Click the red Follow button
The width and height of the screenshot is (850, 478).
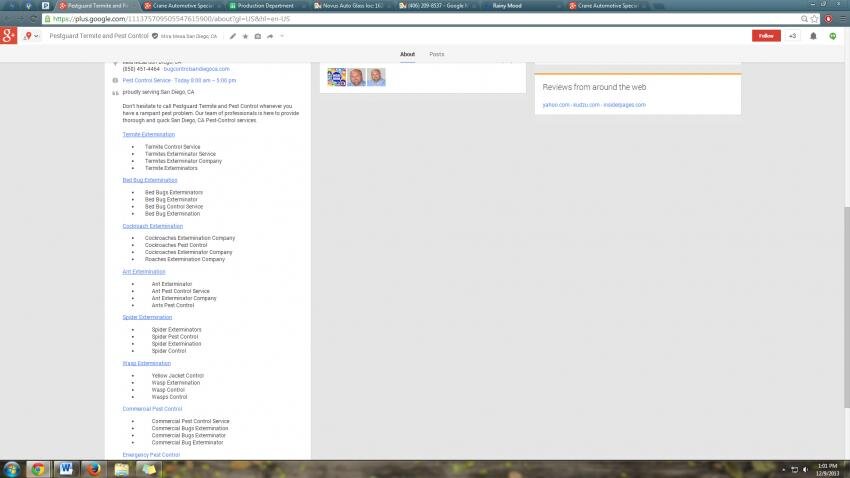click(x=766, y=36)
